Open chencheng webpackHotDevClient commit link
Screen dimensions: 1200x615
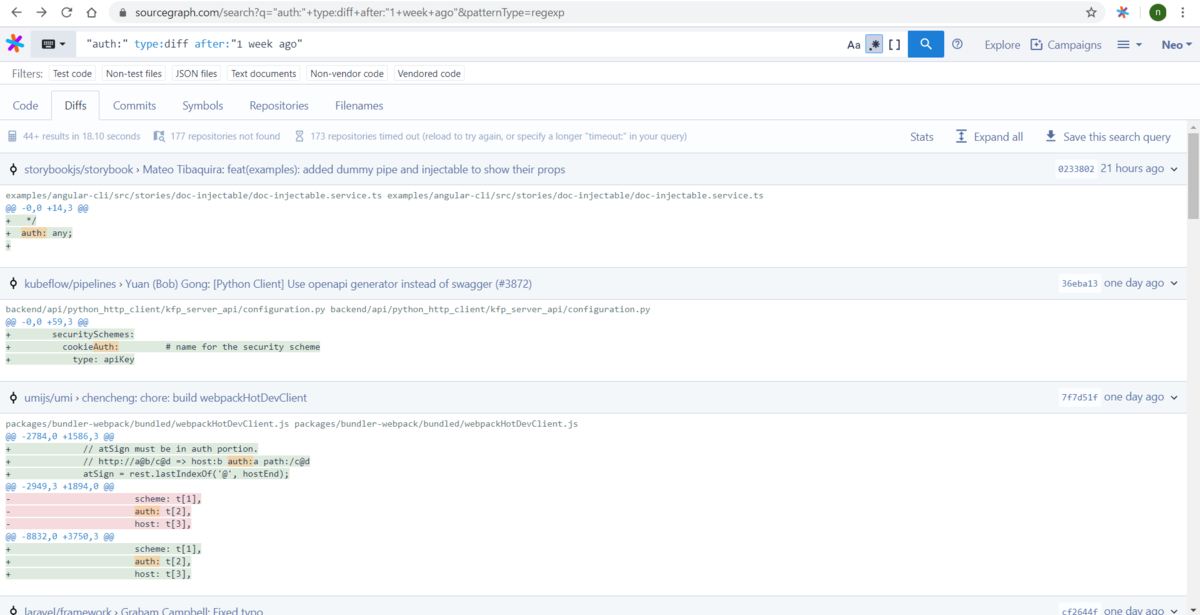(x=195, y=398)
